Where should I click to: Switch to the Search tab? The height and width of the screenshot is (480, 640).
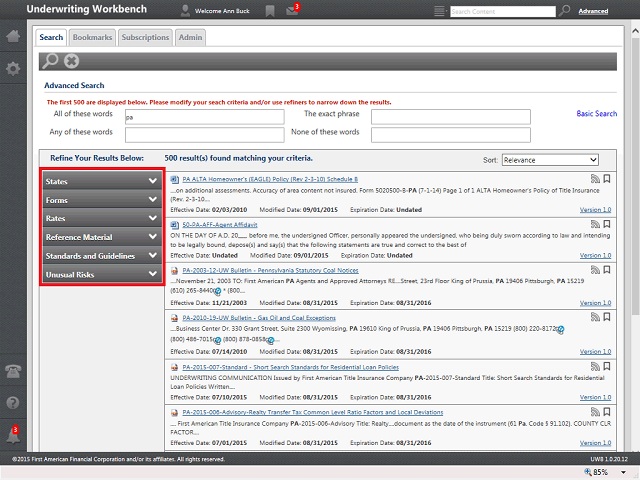51,38
